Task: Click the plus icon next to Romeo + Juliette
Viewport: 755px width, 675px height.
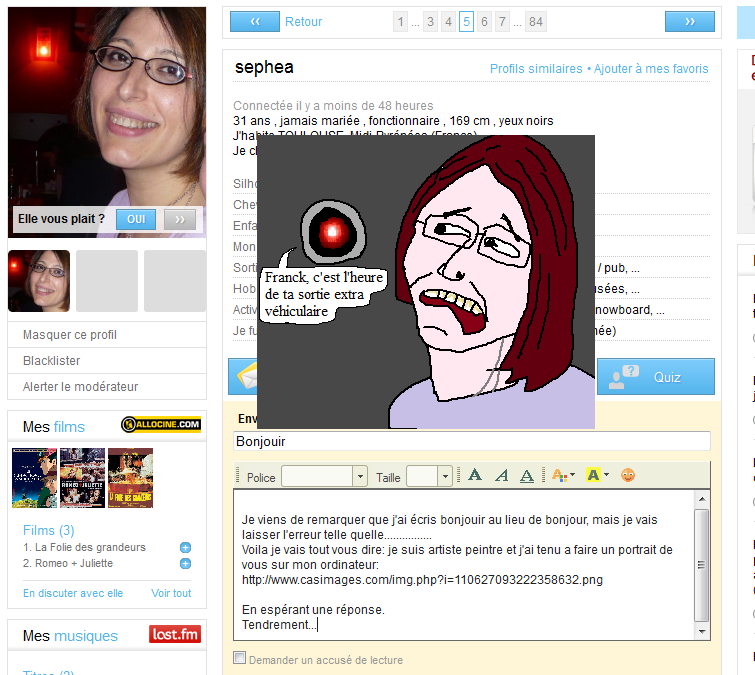Action: [x=185, y=564]
